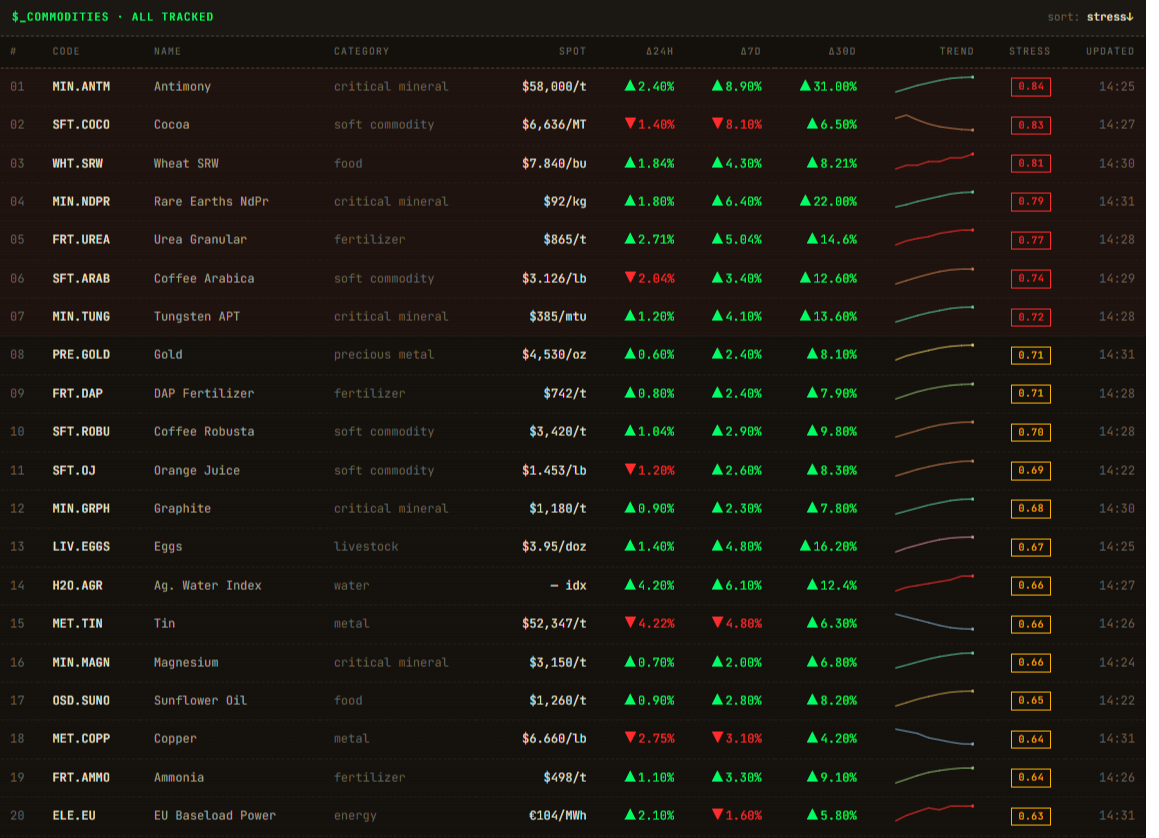Sort by the Δ24H column header
Screen dimensions: 1159x838
pyautogui.click(x=659, y=51)
